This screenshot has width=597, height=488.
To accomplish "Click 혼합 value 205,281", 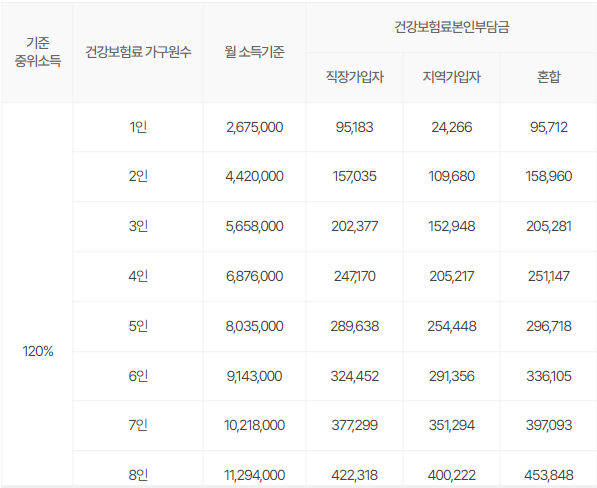I will [549, 226].
